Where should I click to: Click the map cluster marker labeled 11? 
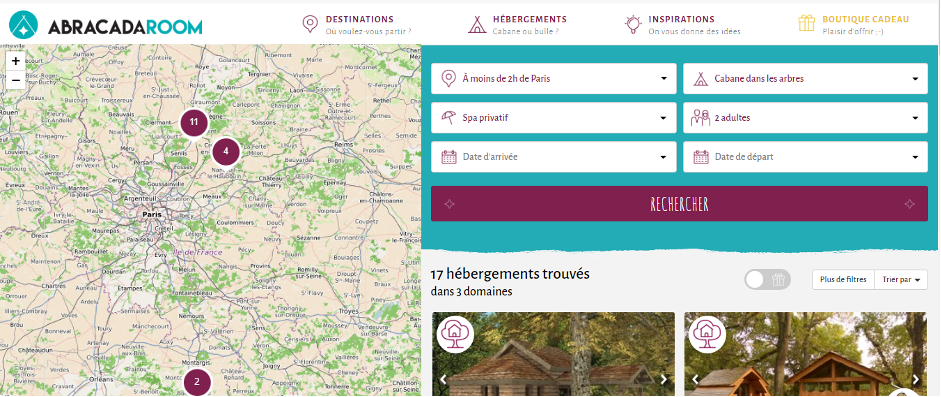point(193,122)
